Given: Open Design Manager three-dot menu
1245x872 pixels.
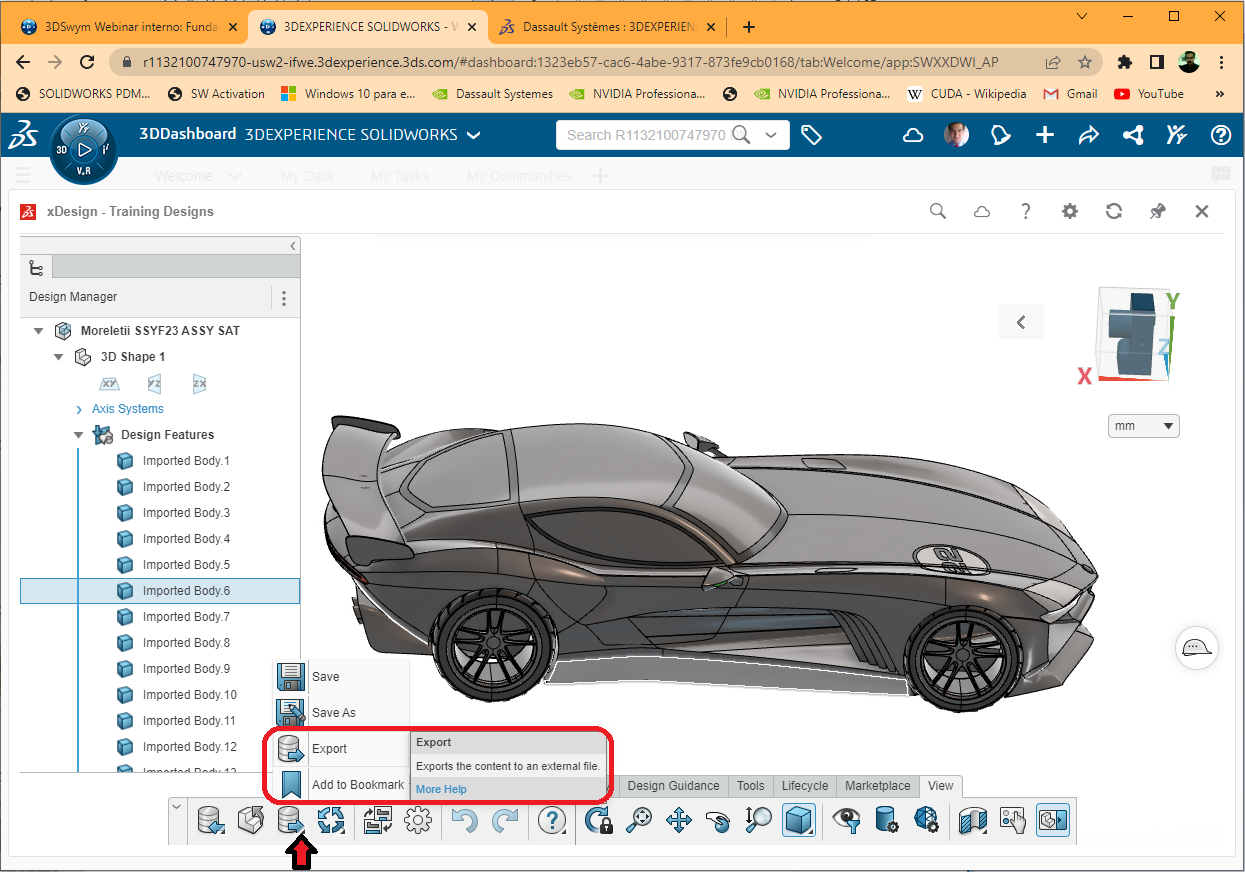Looking at the screenshot, I should [284, 298].
